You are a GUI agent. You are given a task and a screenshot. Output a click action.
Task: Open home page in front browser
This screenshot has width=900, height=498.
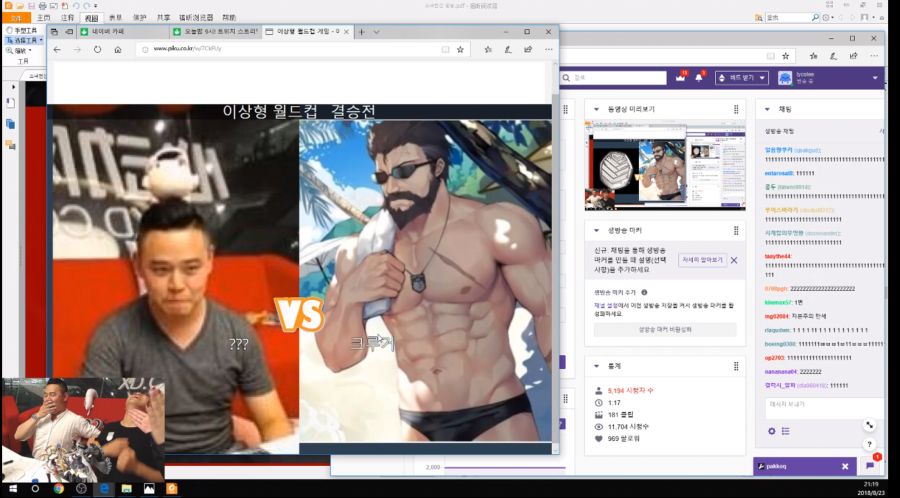118,50
